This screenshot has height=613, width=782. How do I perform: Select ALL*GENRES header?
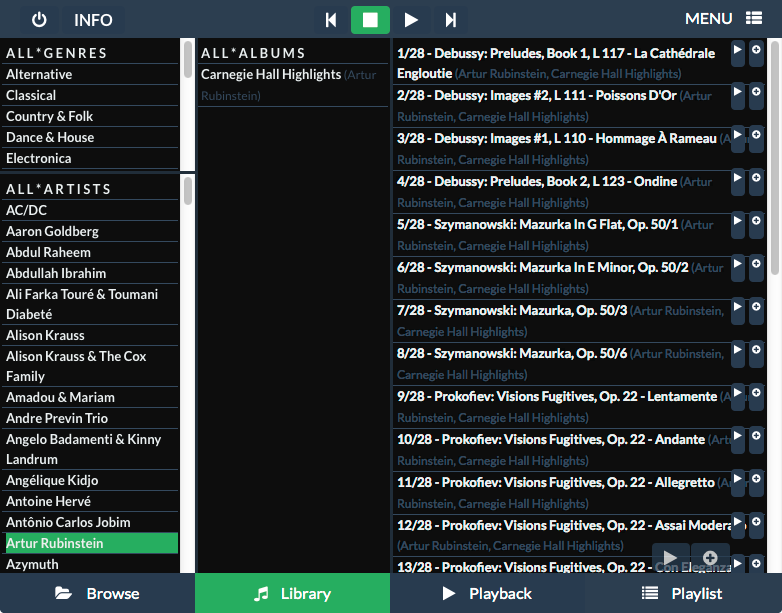90,53
